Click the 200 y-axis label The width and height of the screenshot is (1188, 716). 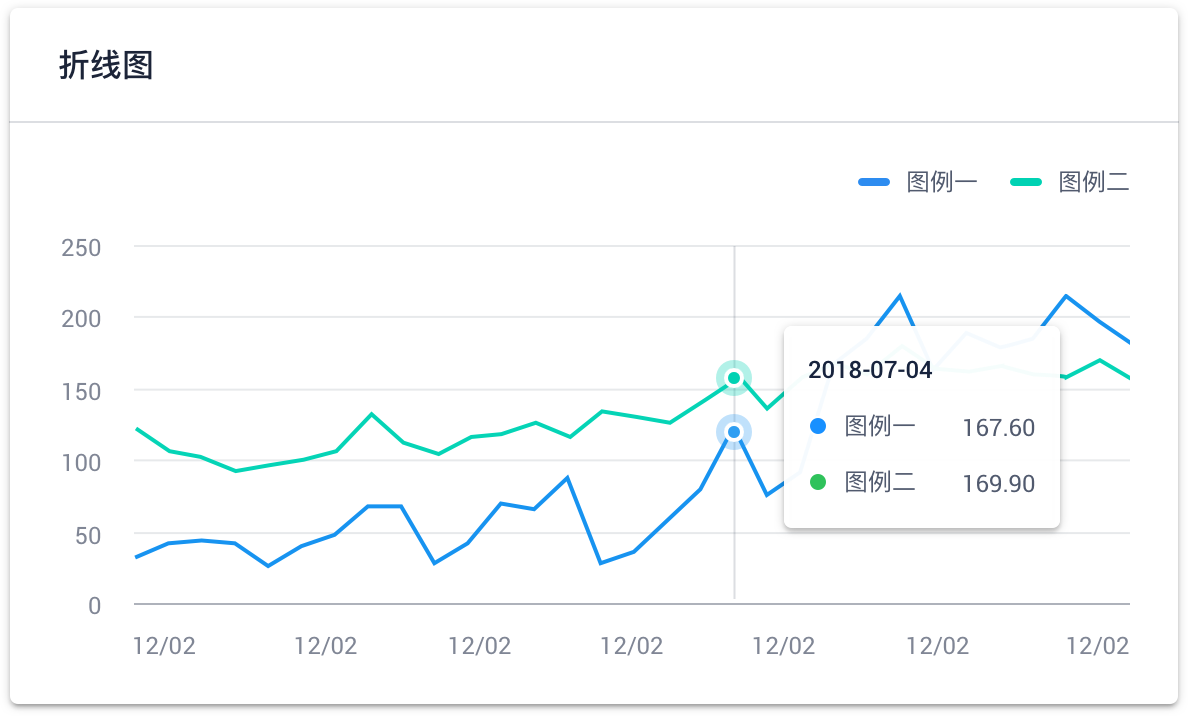[81, 319]
